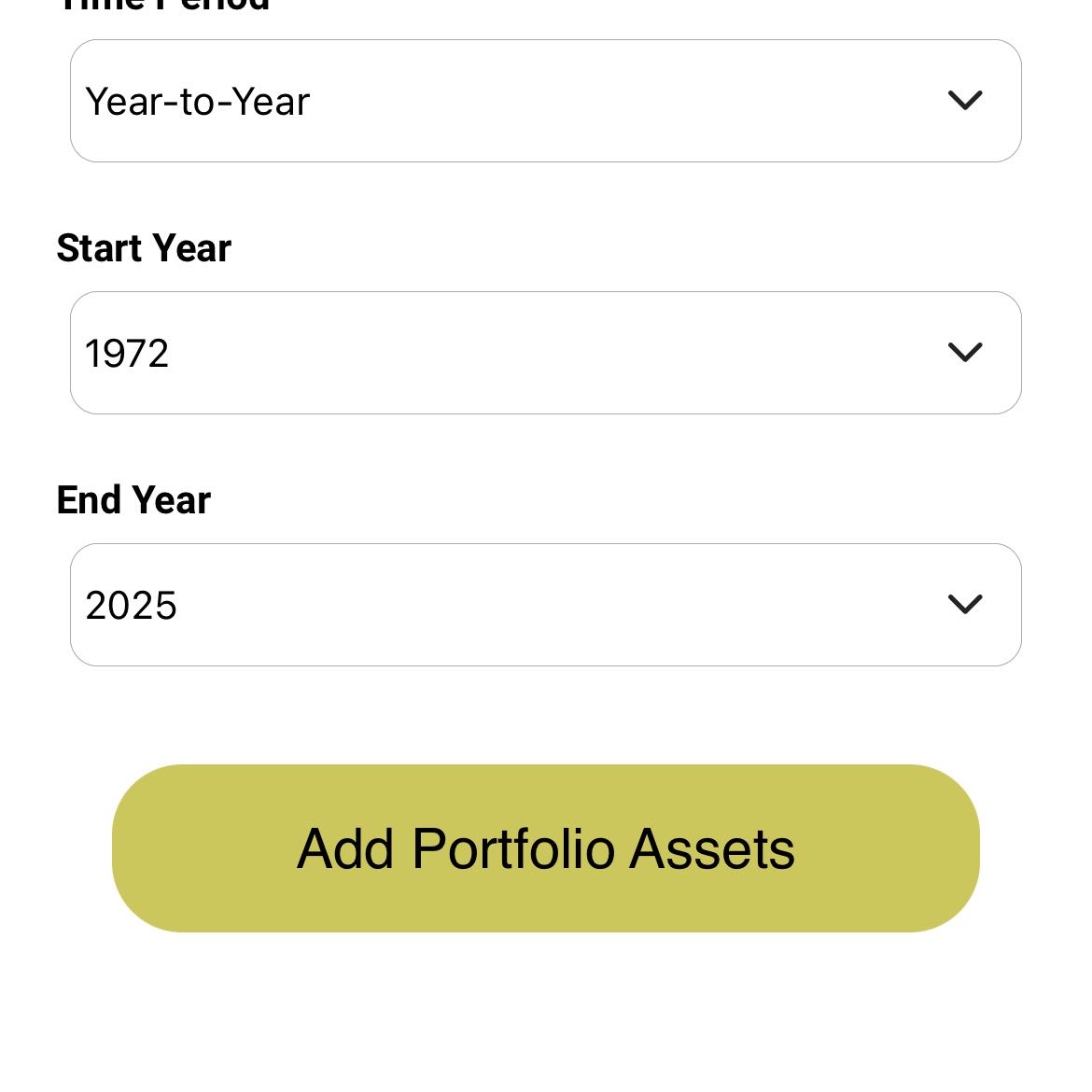Click the partially visible Time Period label
1092x1092 pixels.
point(163,6)
